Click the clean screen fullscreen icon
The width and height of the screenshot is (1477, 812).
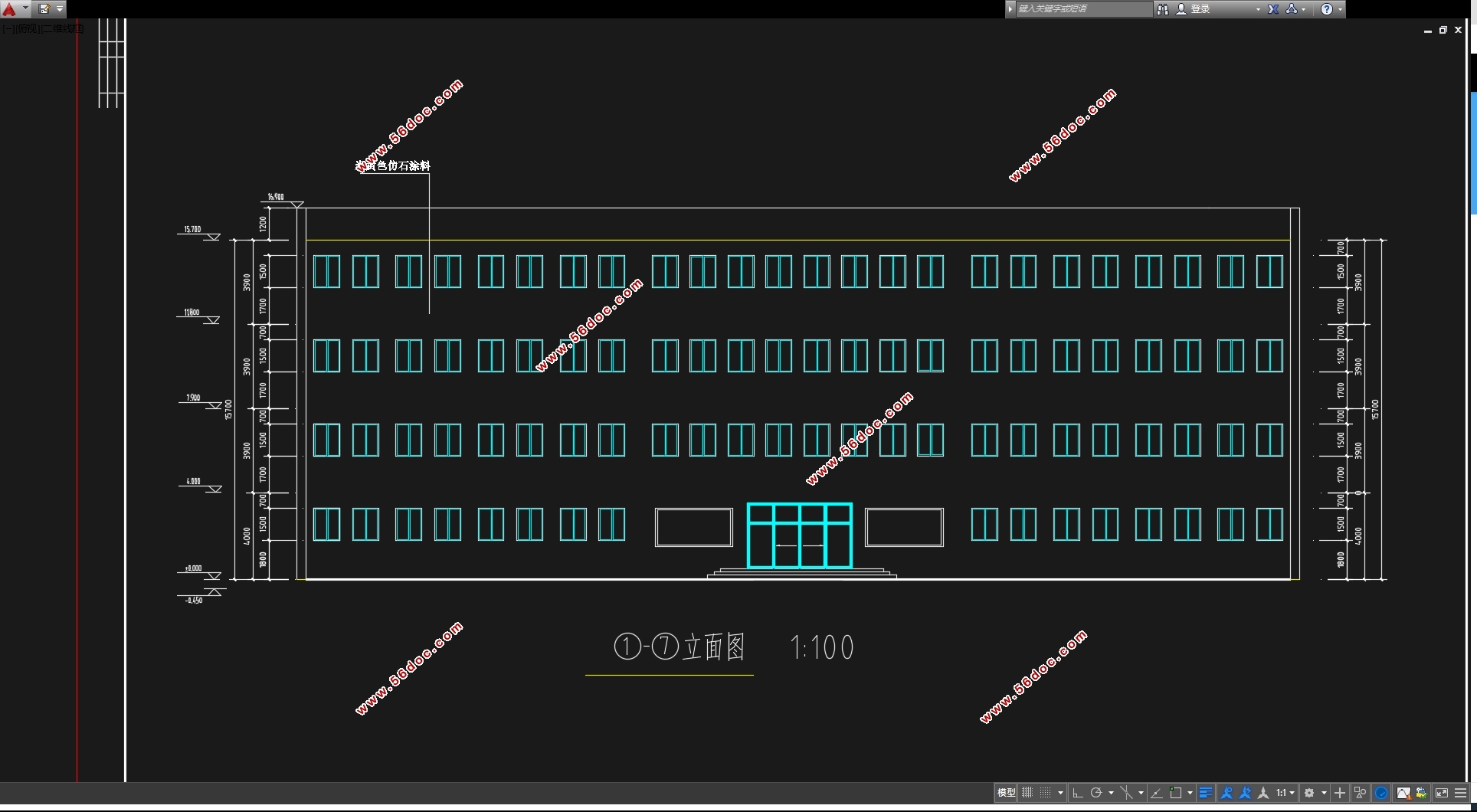click(x=1442, y=793)
